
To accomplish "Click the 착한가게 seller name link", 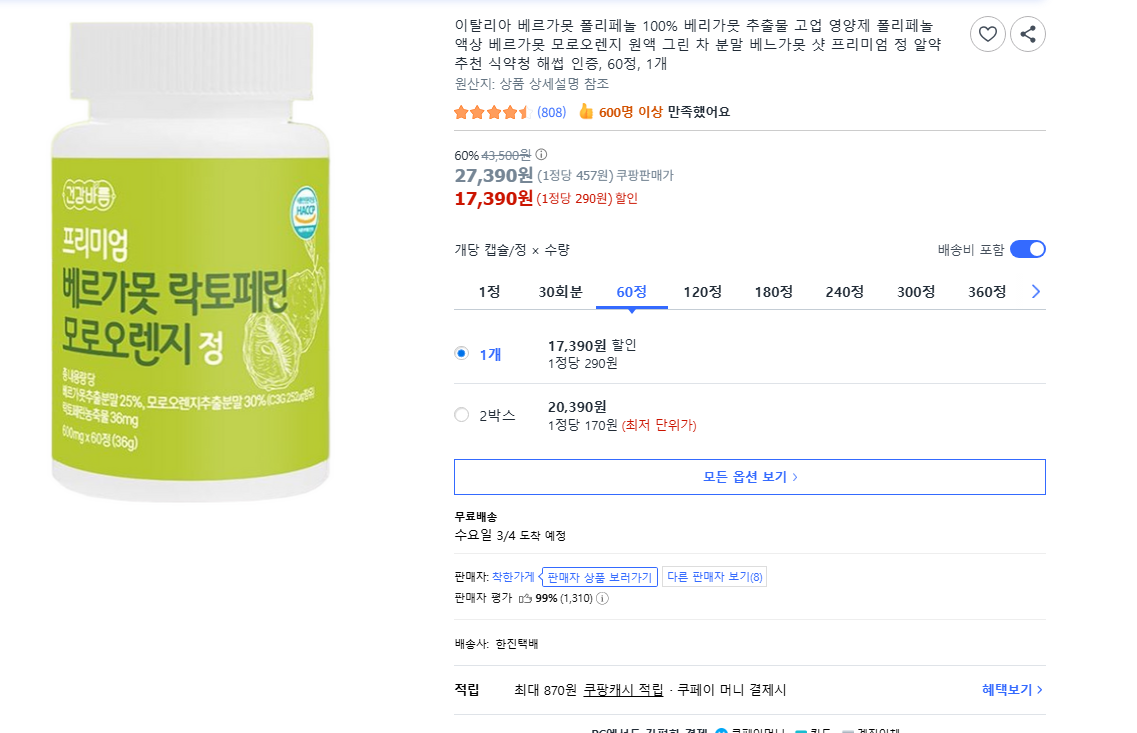I will [x=513, y=577].
